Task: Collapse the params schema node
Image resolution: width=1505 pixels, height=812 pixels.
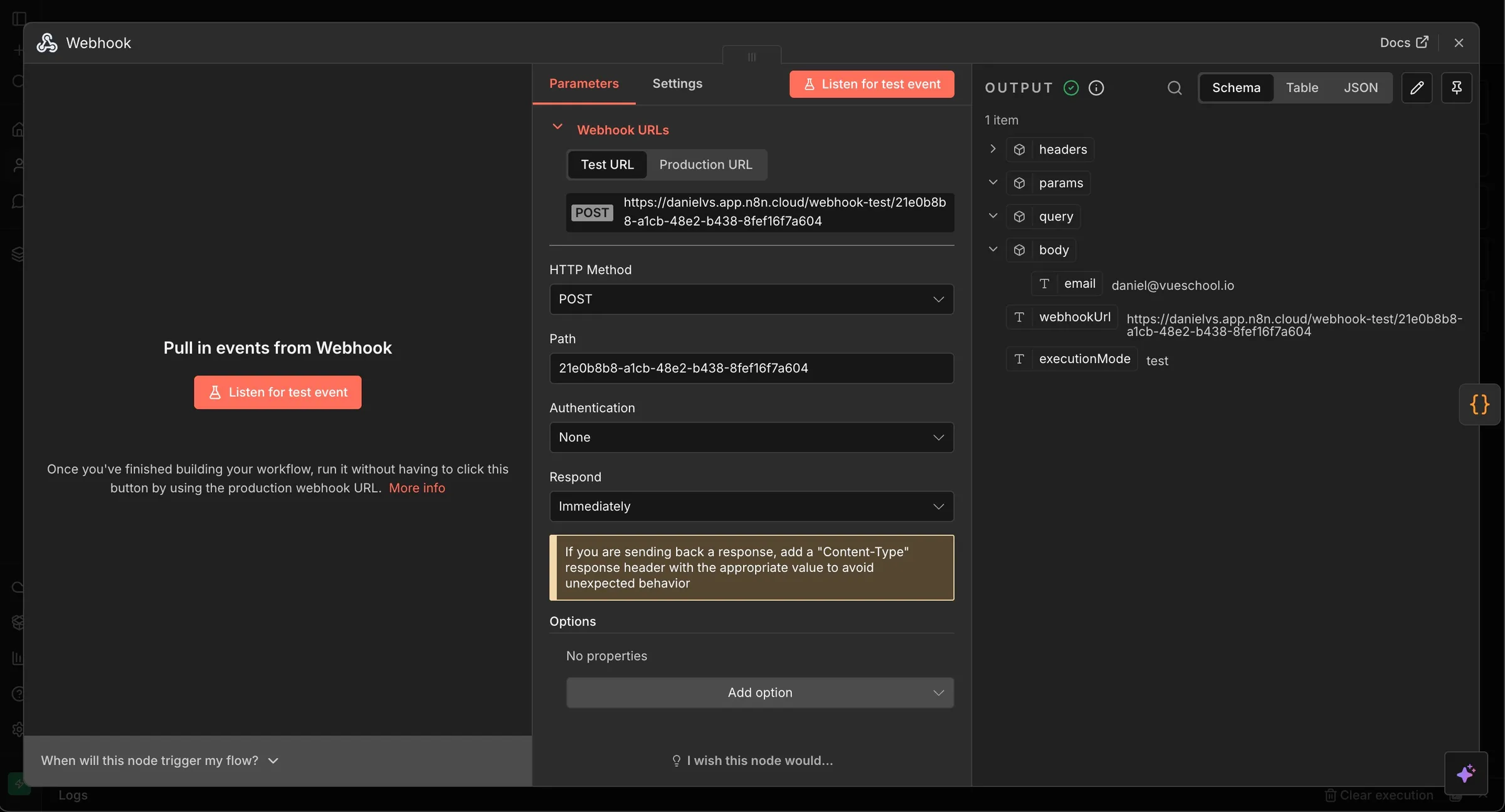Action: tap(993, 182)
